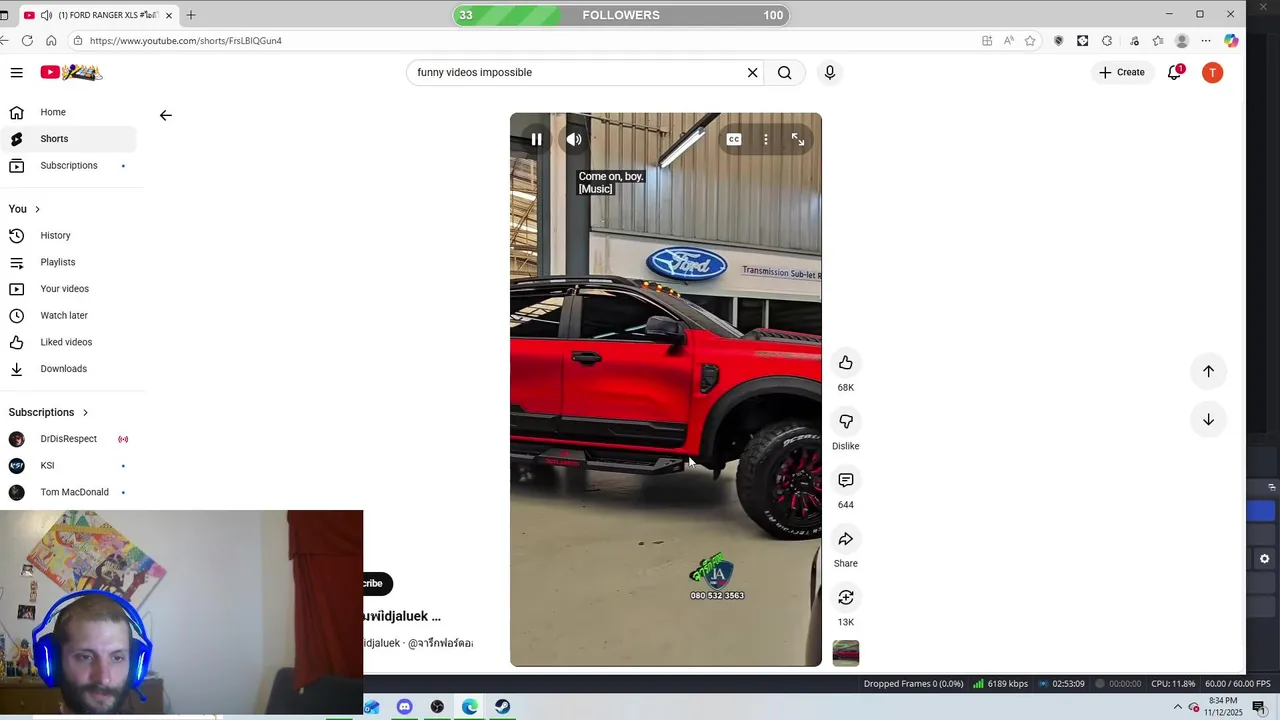Click the Subscribe button under the Short
Screen dimensions: 1280x720
pyautogui.click(x=378, y=583)
